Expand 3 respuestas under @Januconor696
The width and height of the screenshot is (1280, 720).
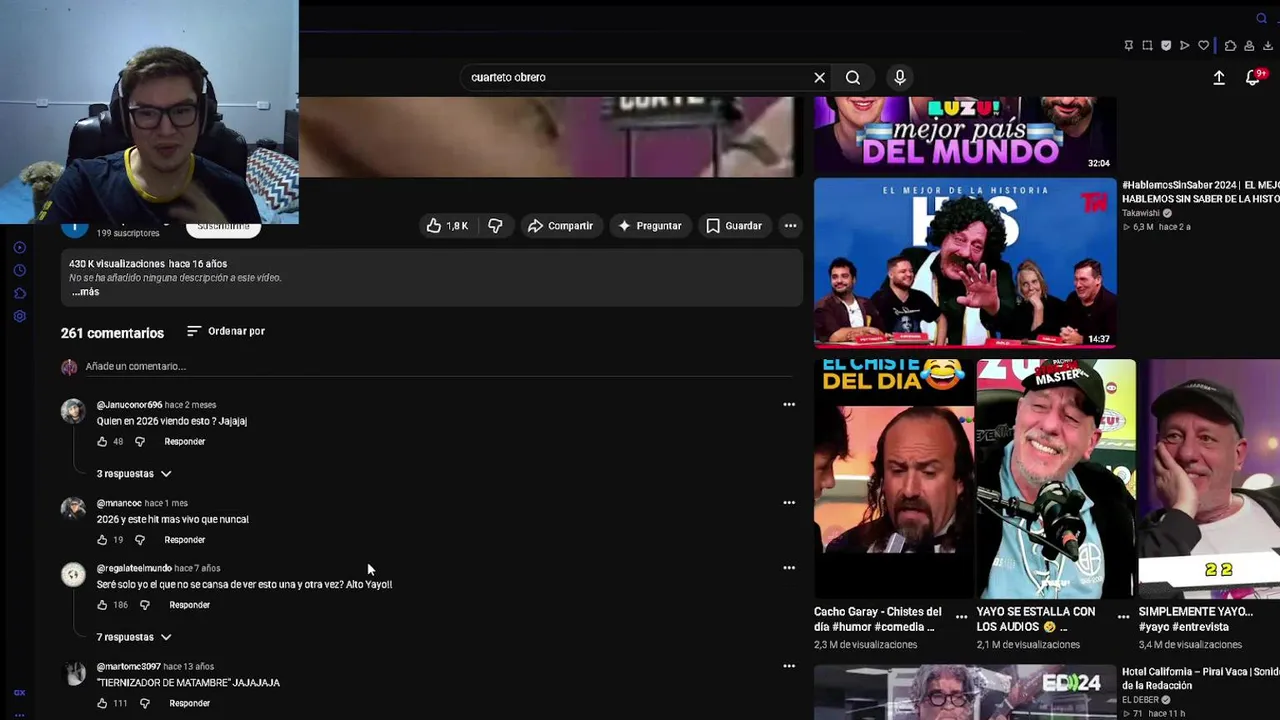(134, 474)
